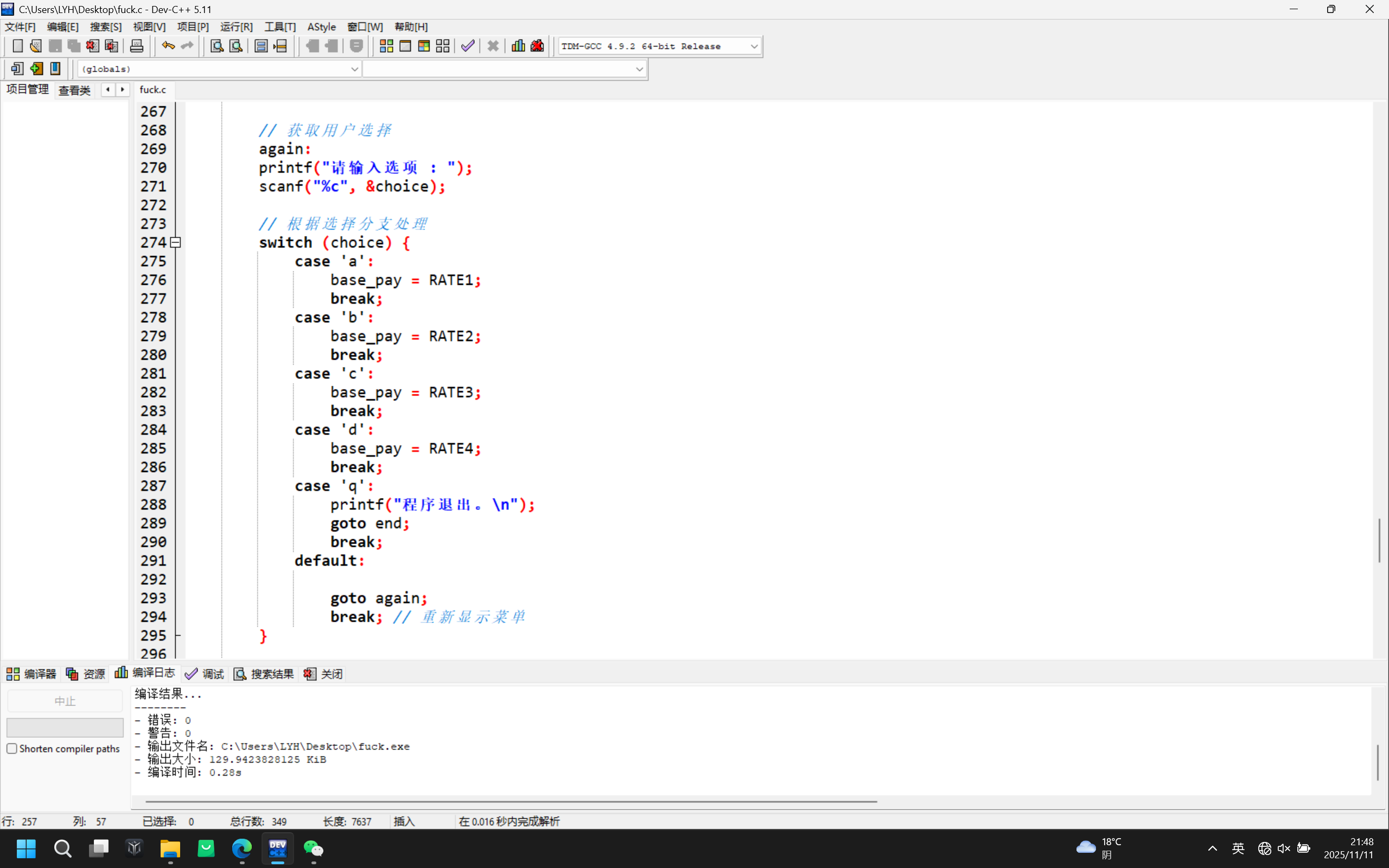The image size is (1389, 868).
Task: Click the New source file icon
Action: [17, 46]
